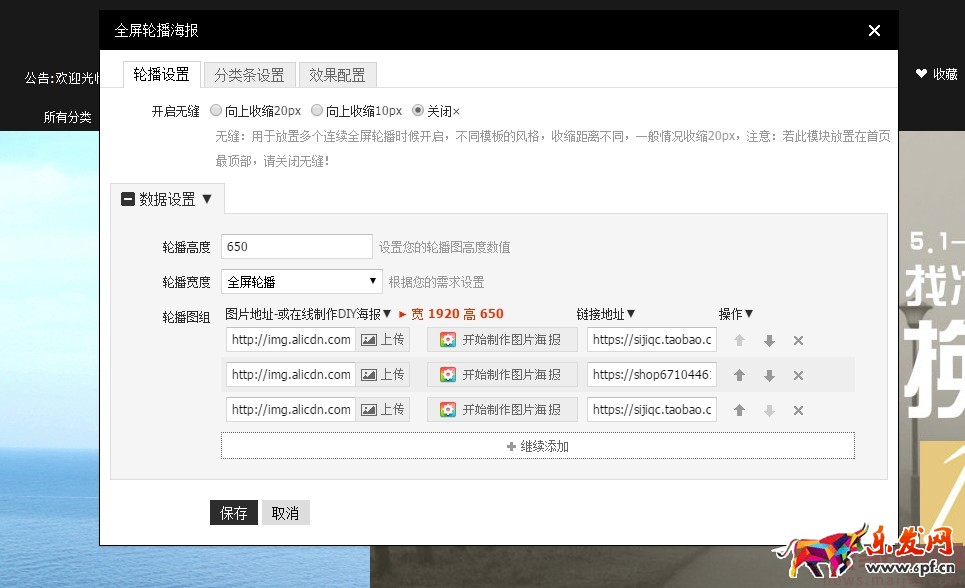Click 继续添加 to add another carousel image
965x588 pixels.
click(537, 445)
